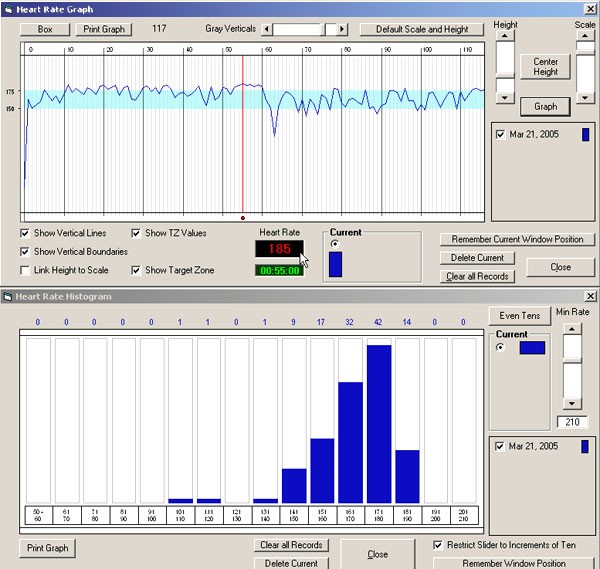Click Current blue color box in Graph window

(x=335, y=264)
